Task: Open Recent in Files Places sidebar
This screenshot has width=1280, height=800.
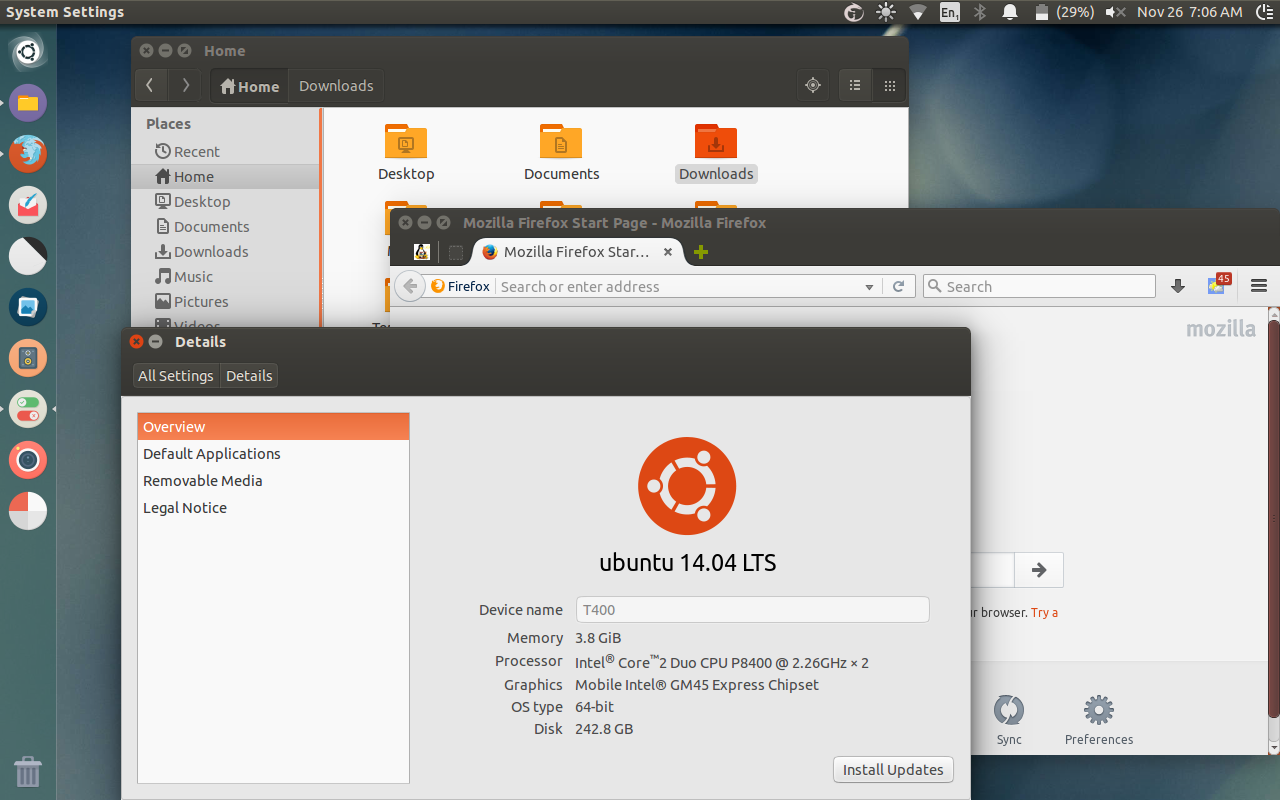Action: coord(225,152)
